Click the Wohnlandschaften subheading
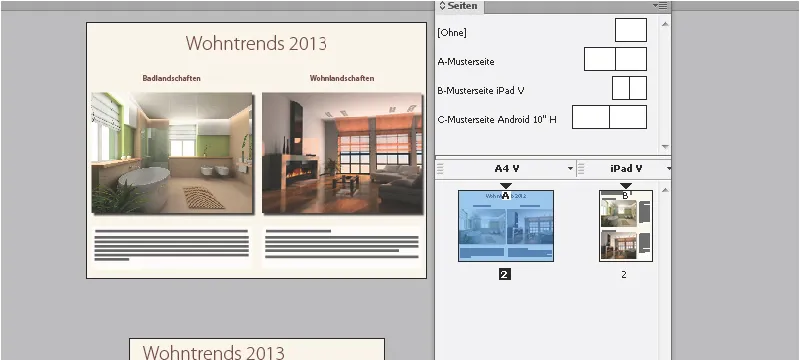Image resolution: width=800 pixels, height=360 pixels. (342, 79)
